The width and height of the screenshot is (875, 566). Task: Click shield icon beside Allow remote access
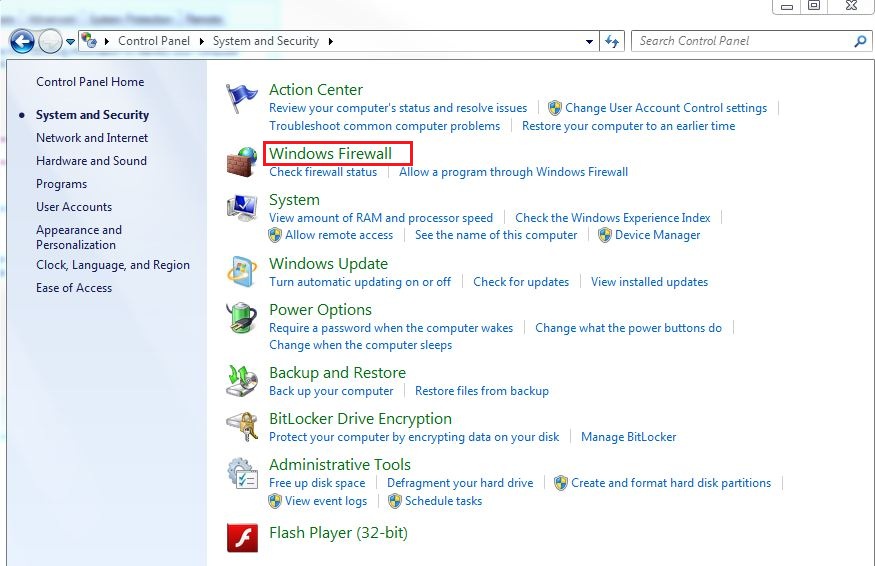(275, 235)
